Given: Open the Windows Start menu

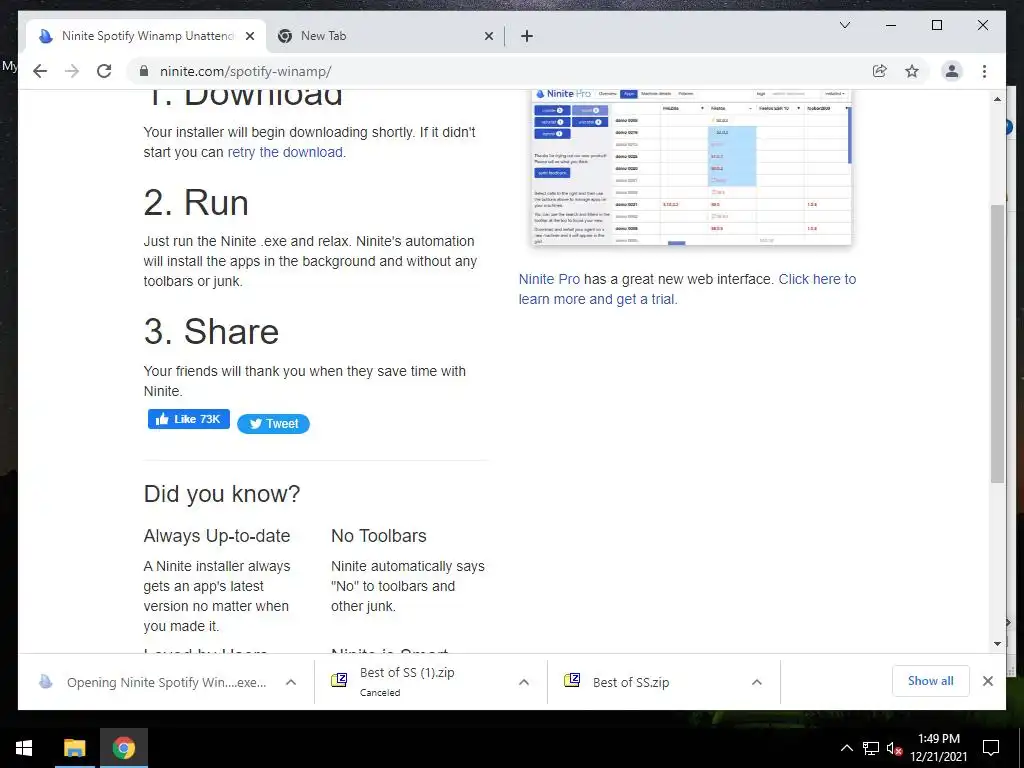Looking at the screenshot, I should 24,748.
